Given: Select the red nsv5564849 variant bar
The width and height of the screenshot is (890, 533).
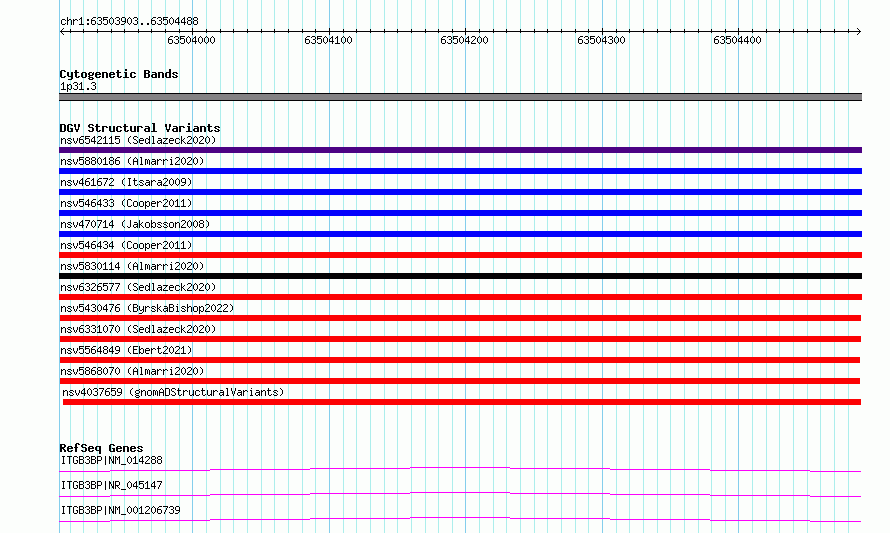Looking at the screenshot, I should coord(460,360).
